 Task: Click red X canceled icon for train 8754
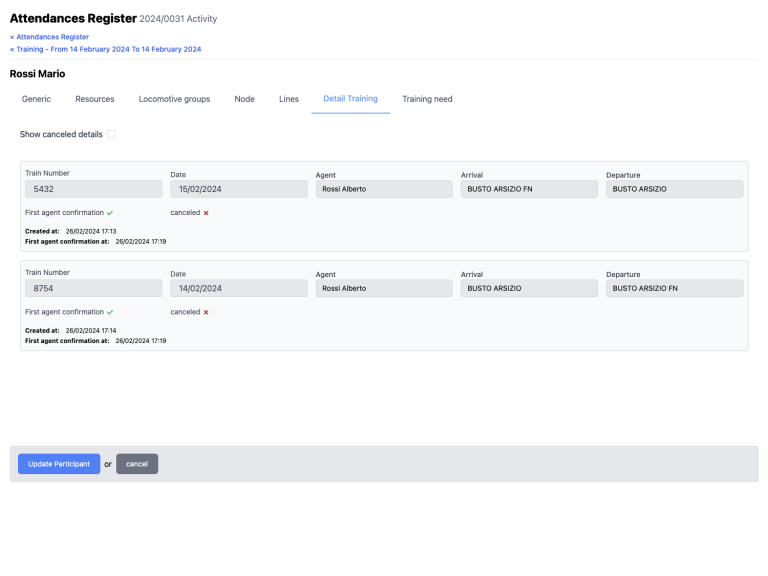(x=206, y=312)
